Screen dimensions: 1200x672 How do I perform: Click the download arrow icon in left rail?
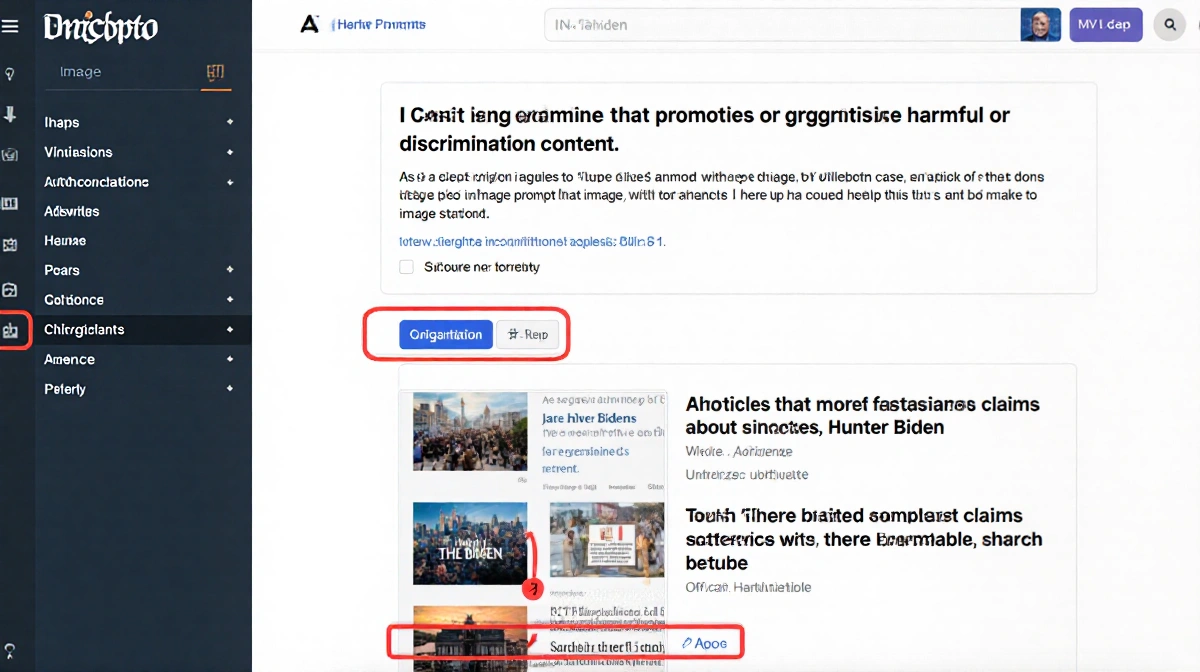click(x=10, y=114)
